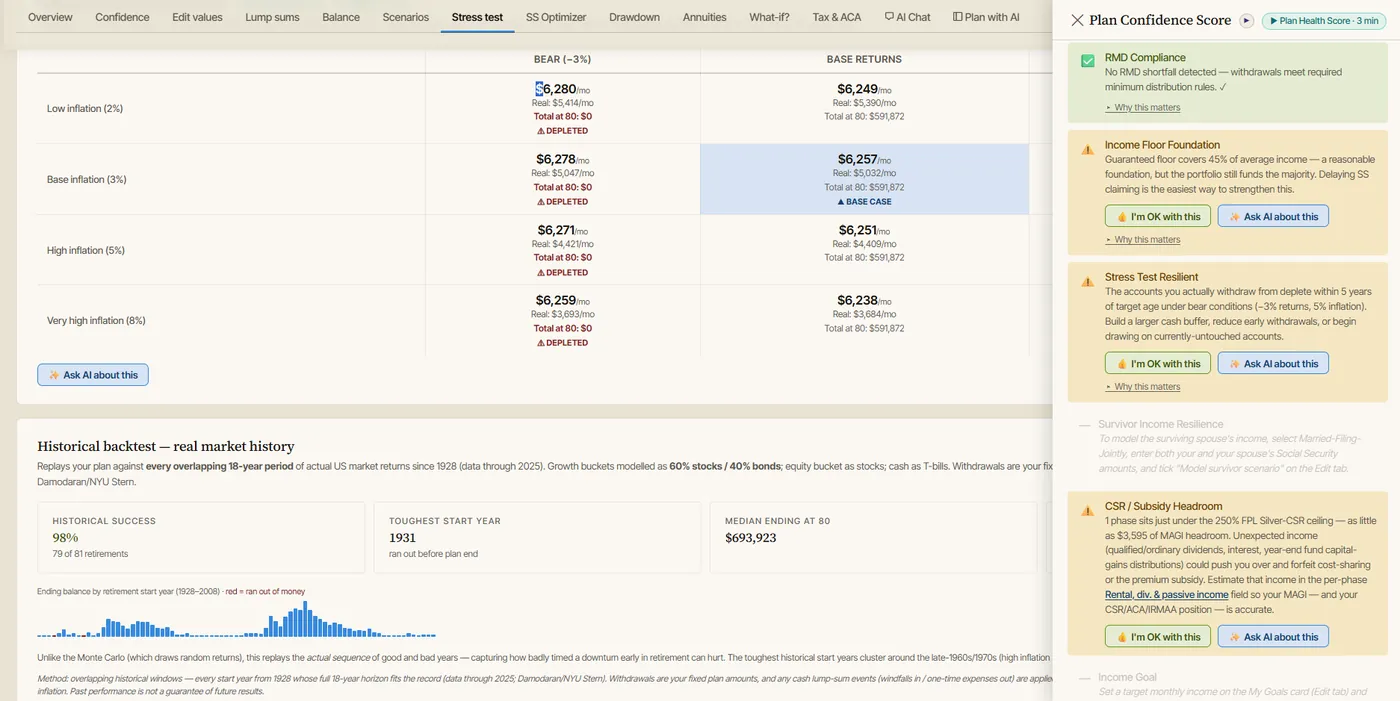The height and width of the screenshot is (701, 1400).
Task: Click 'Ask AI about this' for Stress Test Resilient
Action: (x=1273, y=363)
